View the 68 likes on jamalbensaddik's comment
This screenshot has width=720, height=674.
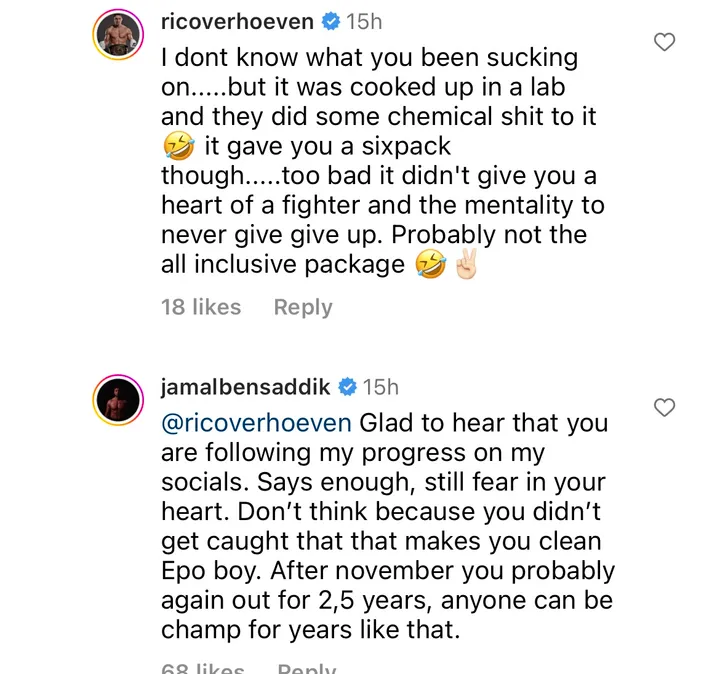click(x=201, y=668)
